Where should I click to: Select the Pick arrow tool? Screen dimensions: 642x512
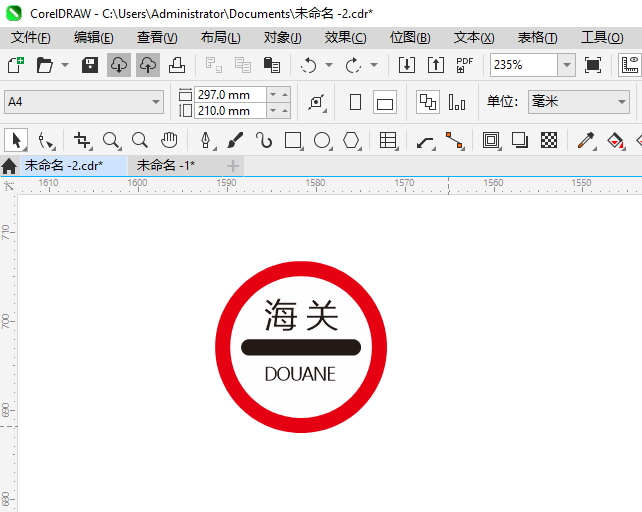click(16, 140)
